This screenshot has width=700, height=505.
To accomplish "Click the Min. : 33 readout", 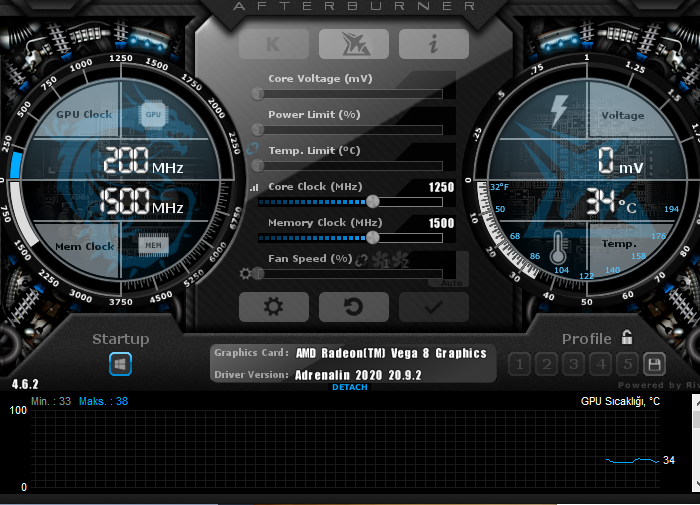I will pyautogui.click(x=51, y=401).
